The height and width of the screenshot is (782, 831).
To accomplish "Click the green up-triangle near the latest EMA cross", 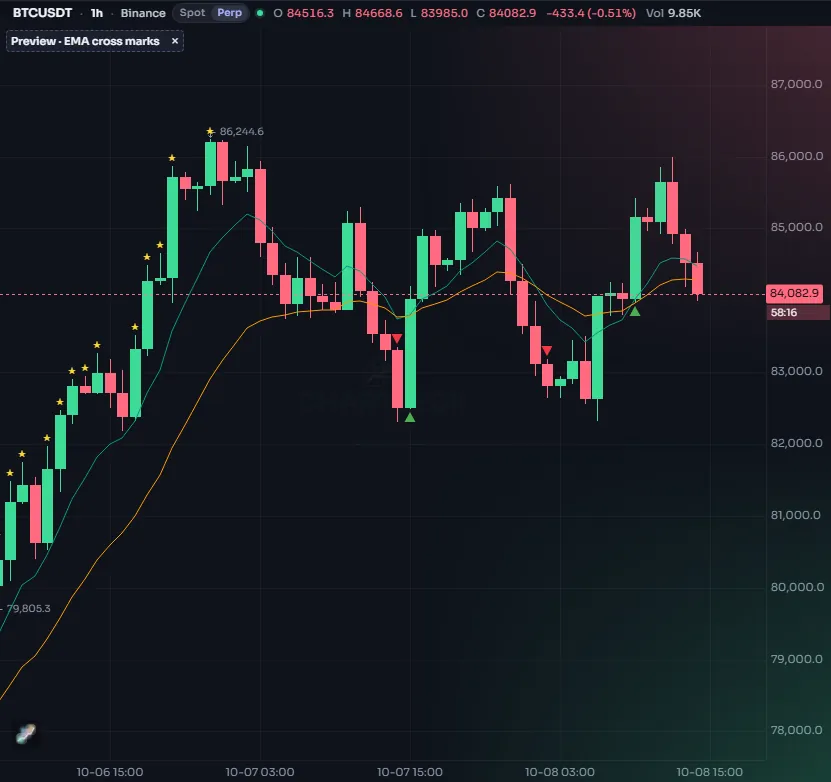I will (x=635, y=312).
